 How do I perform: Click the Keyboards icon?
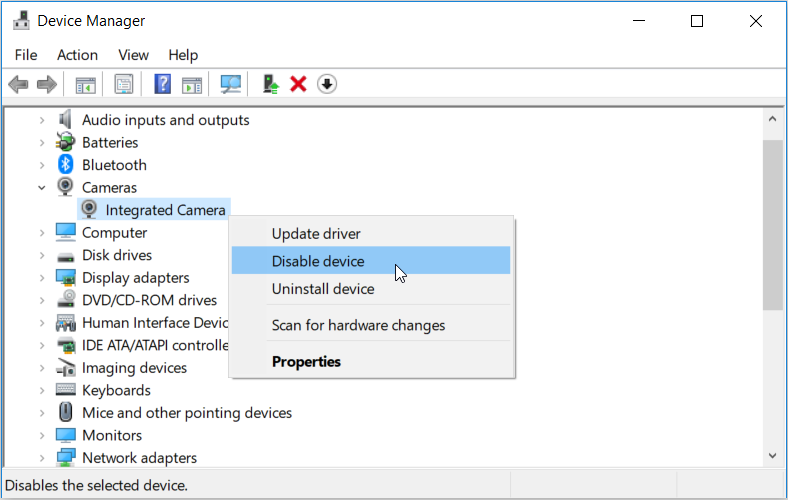(65, 389)
